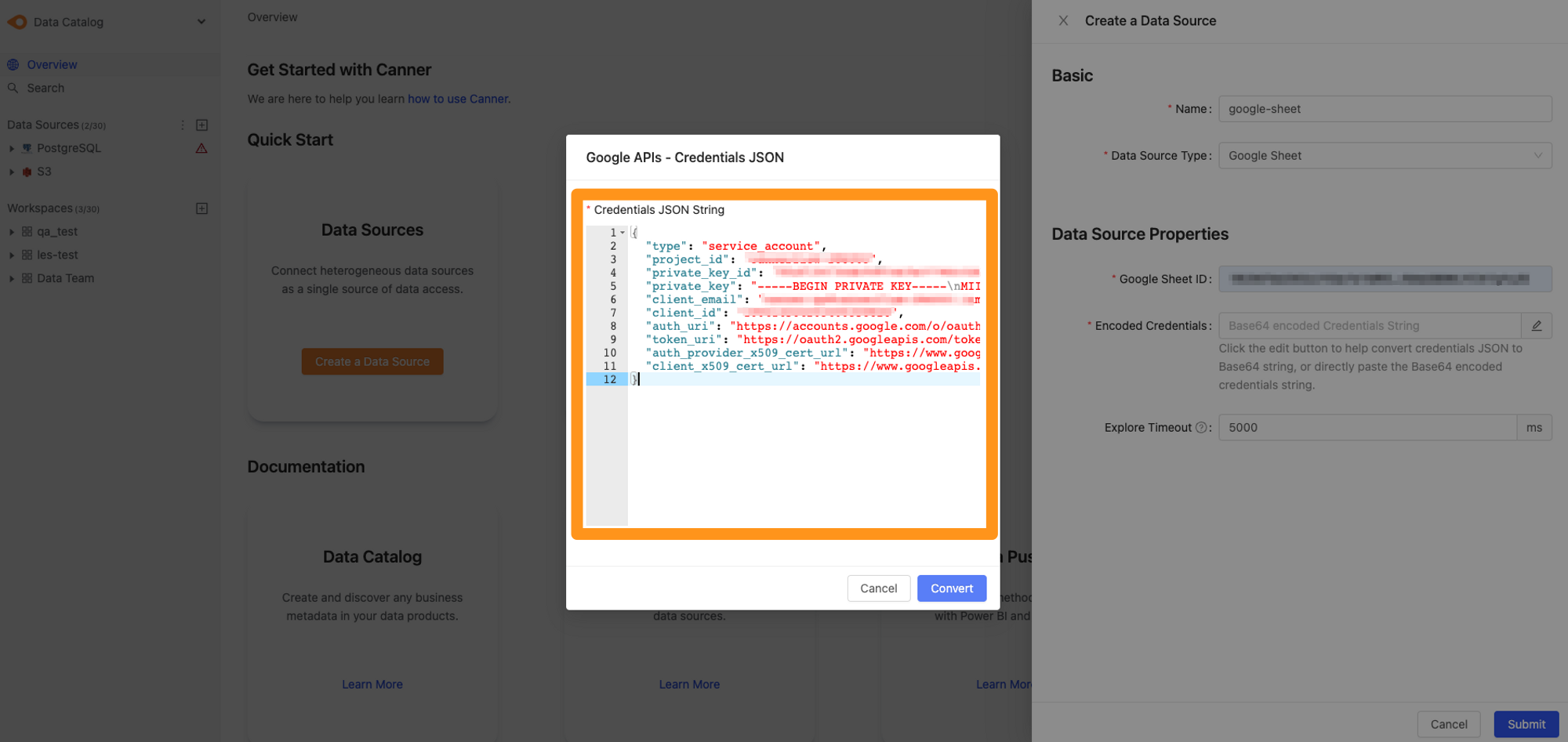Click the Submit button
This screenshot has height=742, width=1568.
[x=1526, y=725]
